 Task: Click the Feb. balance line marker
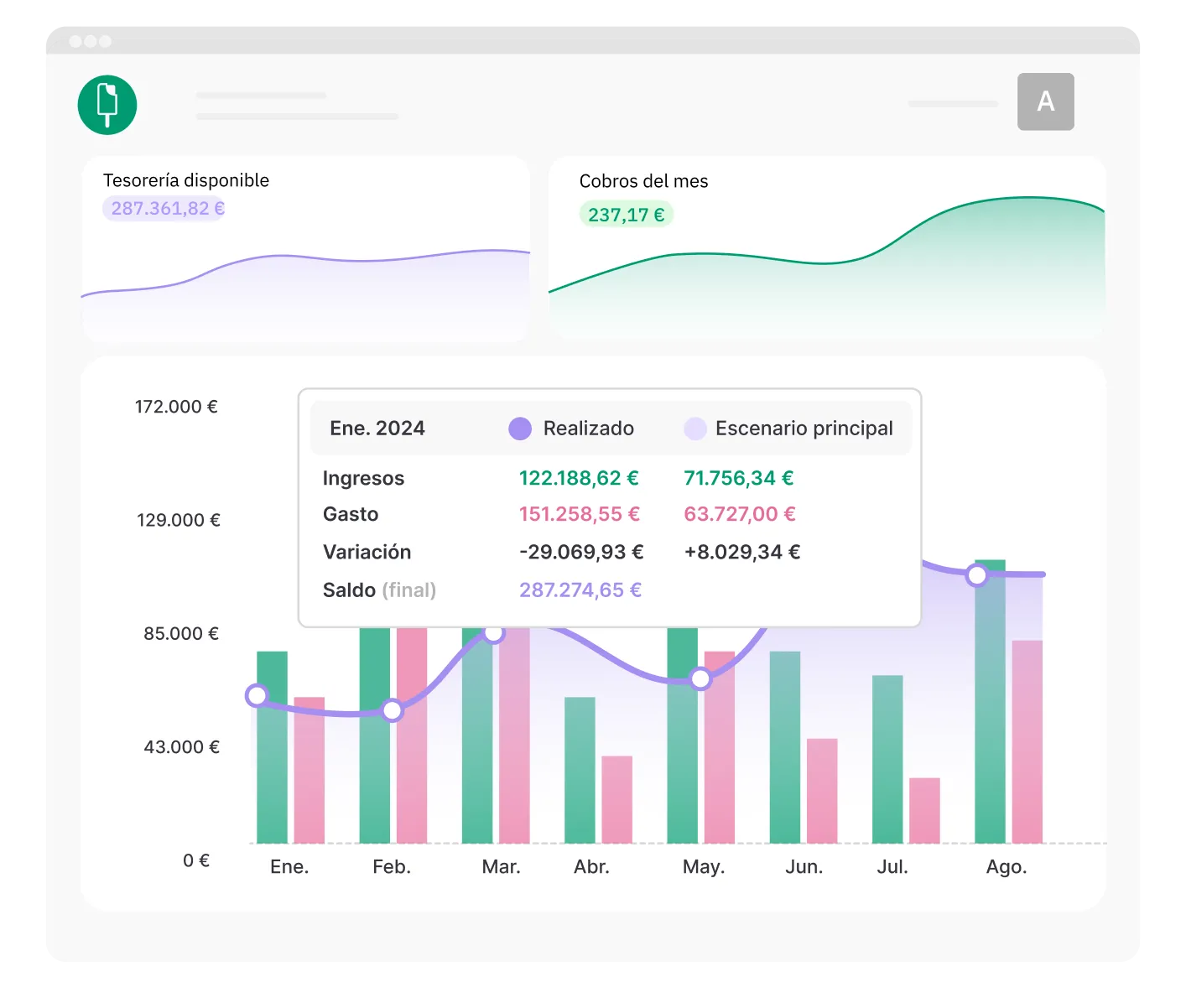(x=392, y=711)
